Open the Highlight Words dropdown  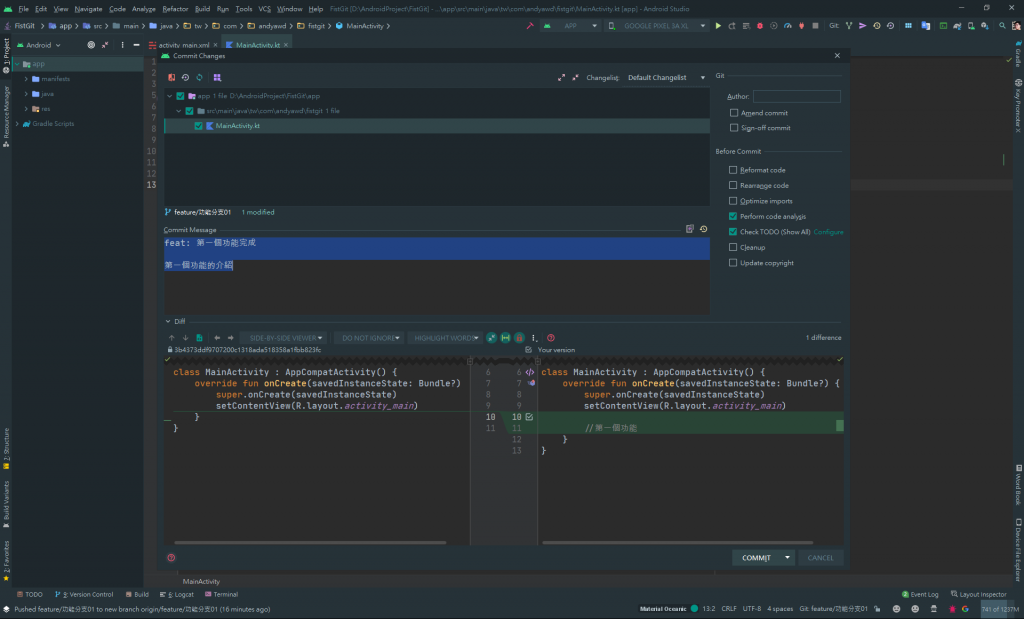tap(447, 338)
